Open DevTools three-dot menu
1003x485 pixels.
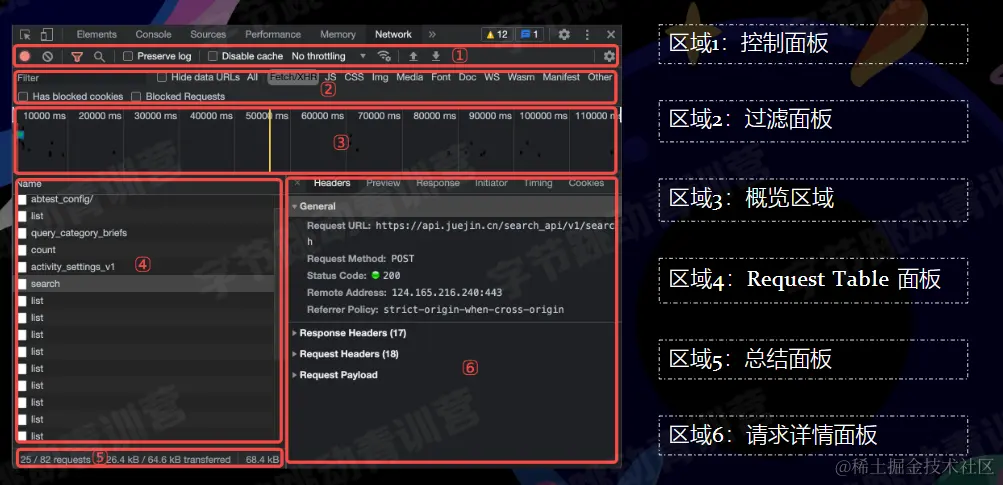click(587, 35)
